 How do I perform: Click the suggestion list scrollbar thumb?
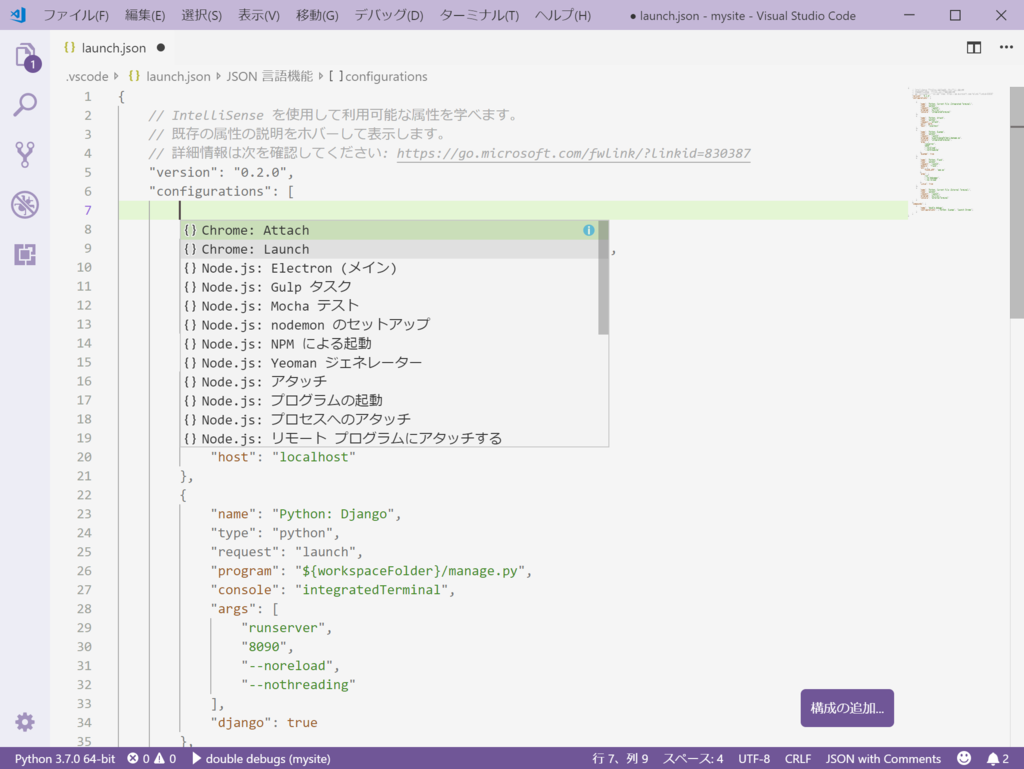(603, 277)
